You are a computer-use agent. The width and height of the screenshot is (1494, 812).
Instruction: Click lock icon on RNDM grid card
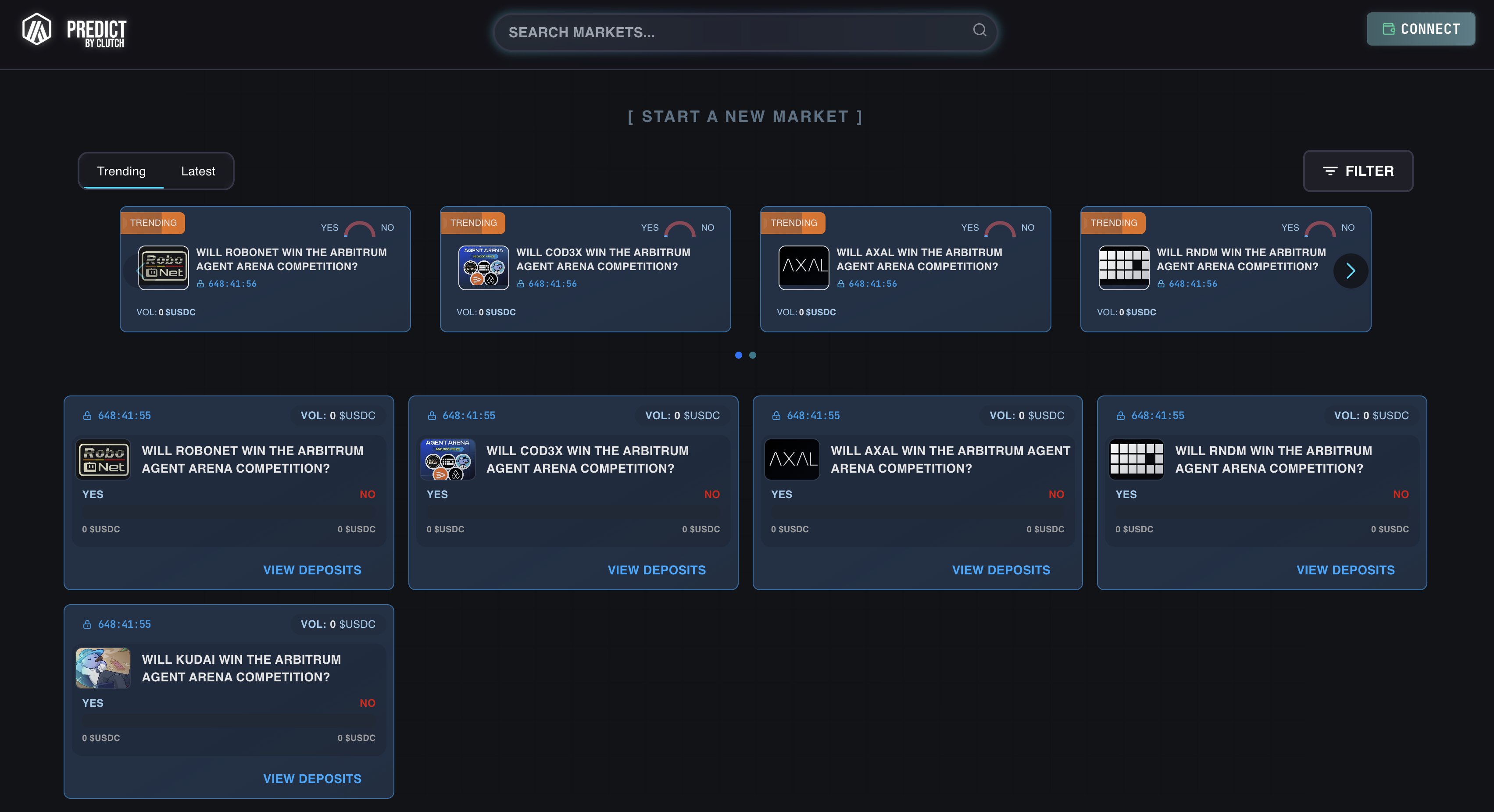(1120, 416)
